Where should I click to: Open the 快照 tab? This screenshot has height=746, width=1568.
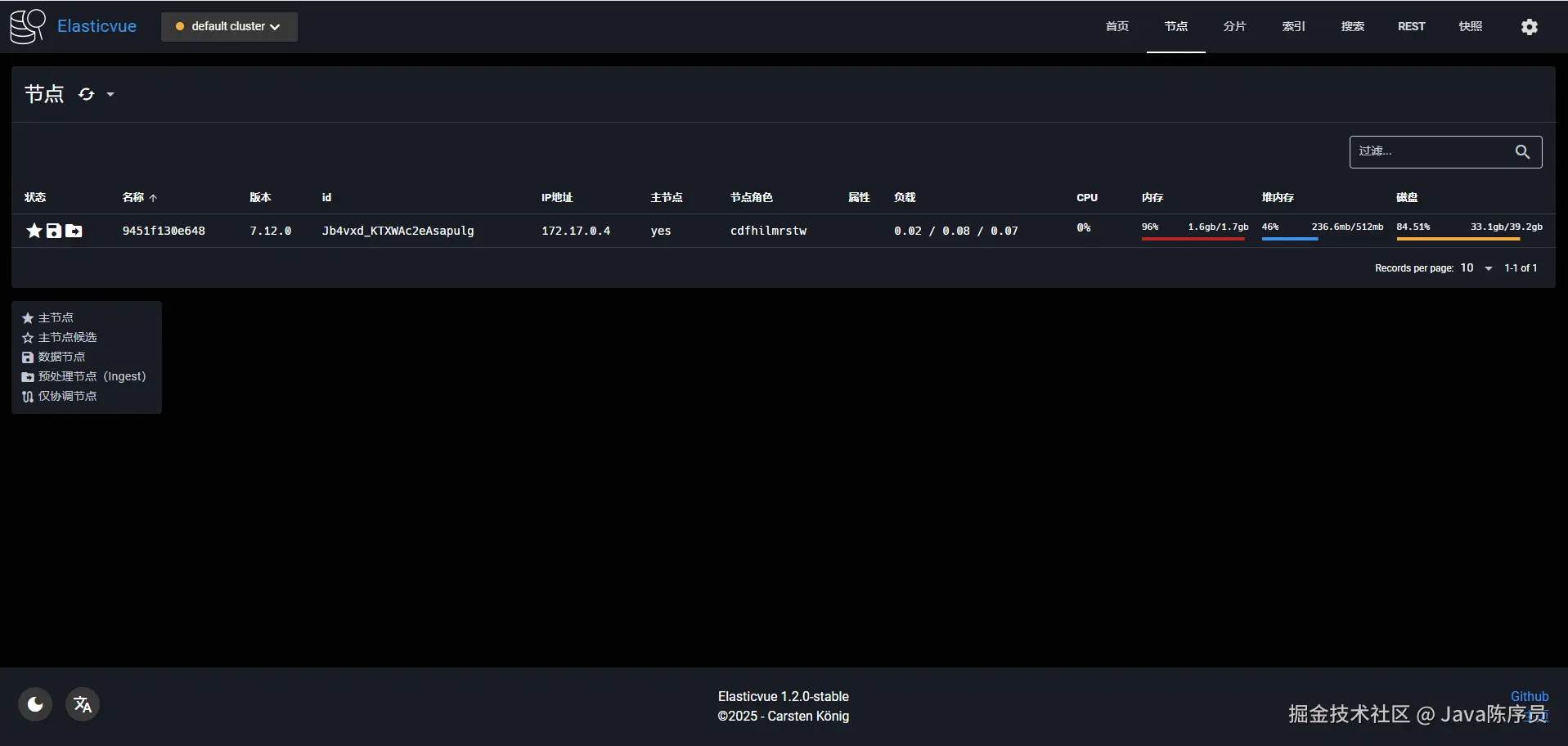click(x=1471, y=27)
